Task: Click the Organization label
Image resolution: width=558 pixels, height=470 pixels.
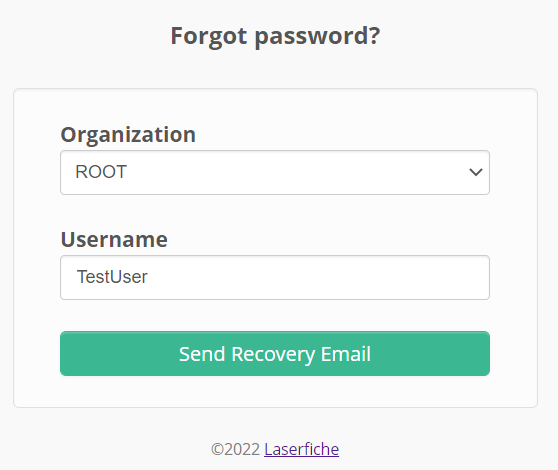Action: pos(128,135)
